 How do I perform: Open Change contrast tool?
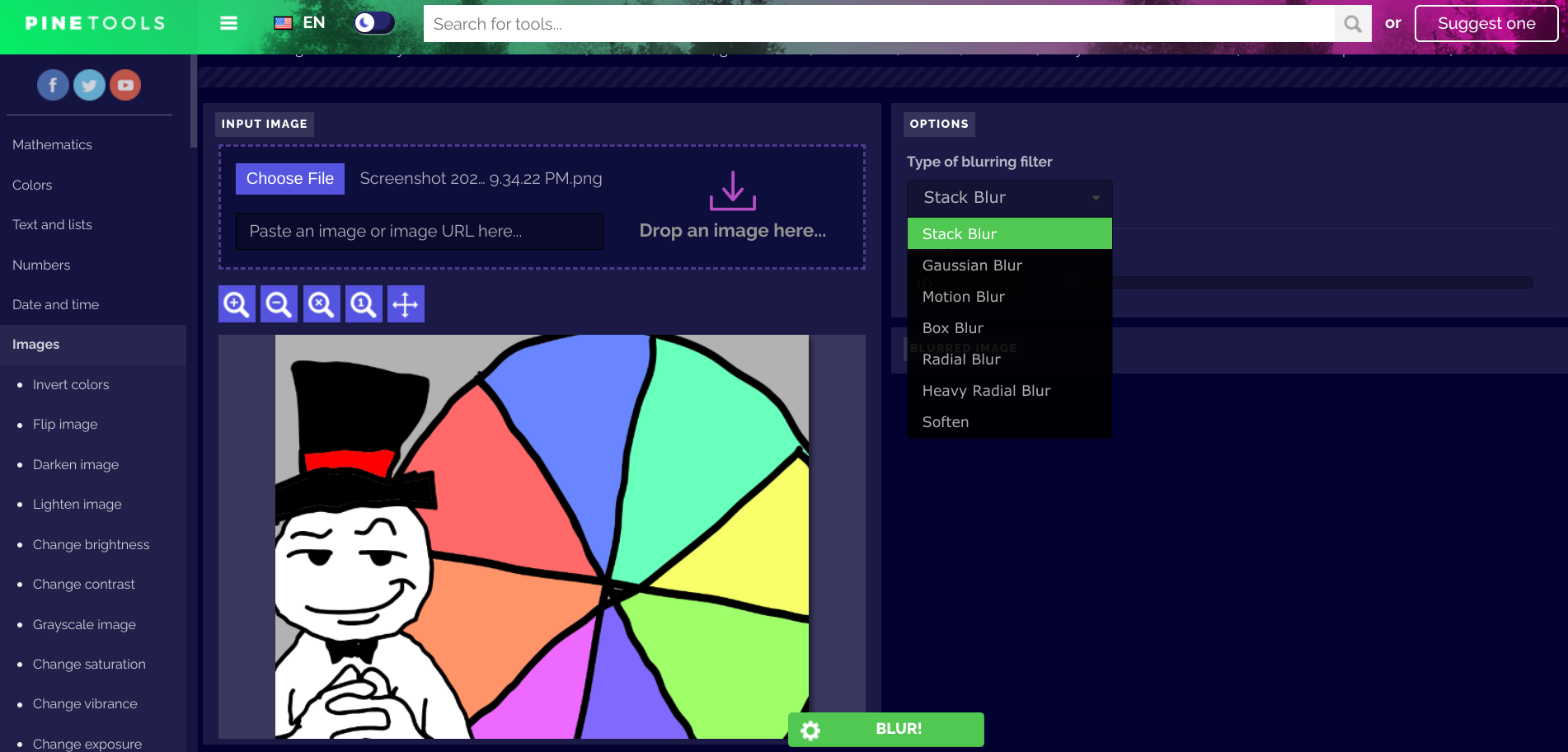tap(84, 584)
